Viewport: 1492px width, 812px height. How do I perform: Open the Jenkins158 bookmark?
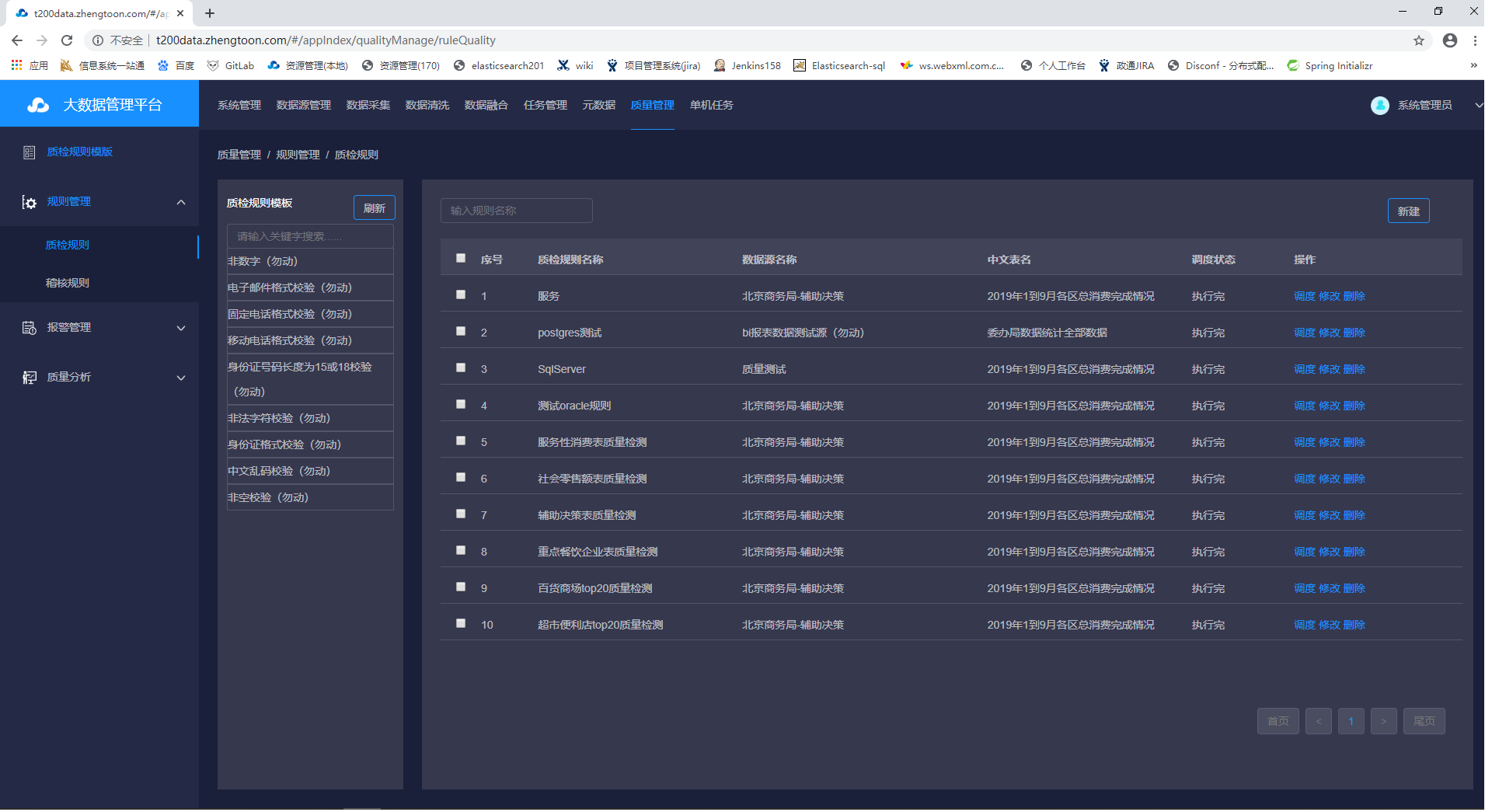click(747, 65)
